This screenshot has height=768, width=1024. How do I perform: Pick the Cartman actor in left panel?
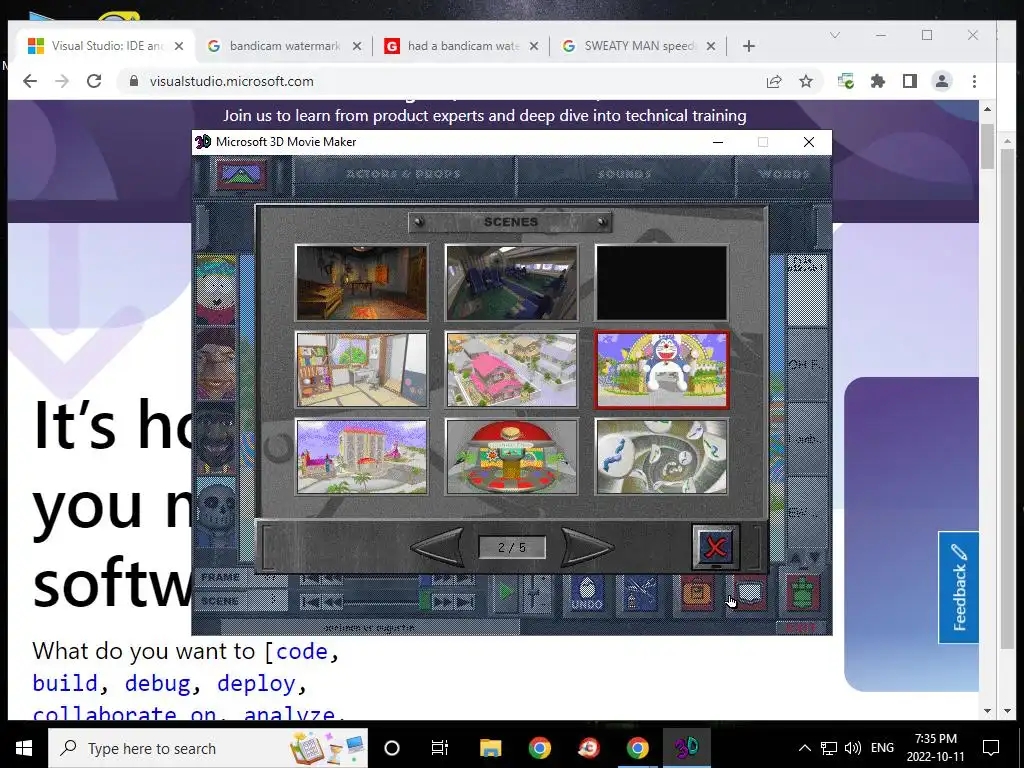pyautogui.click(x=216, y=289)
